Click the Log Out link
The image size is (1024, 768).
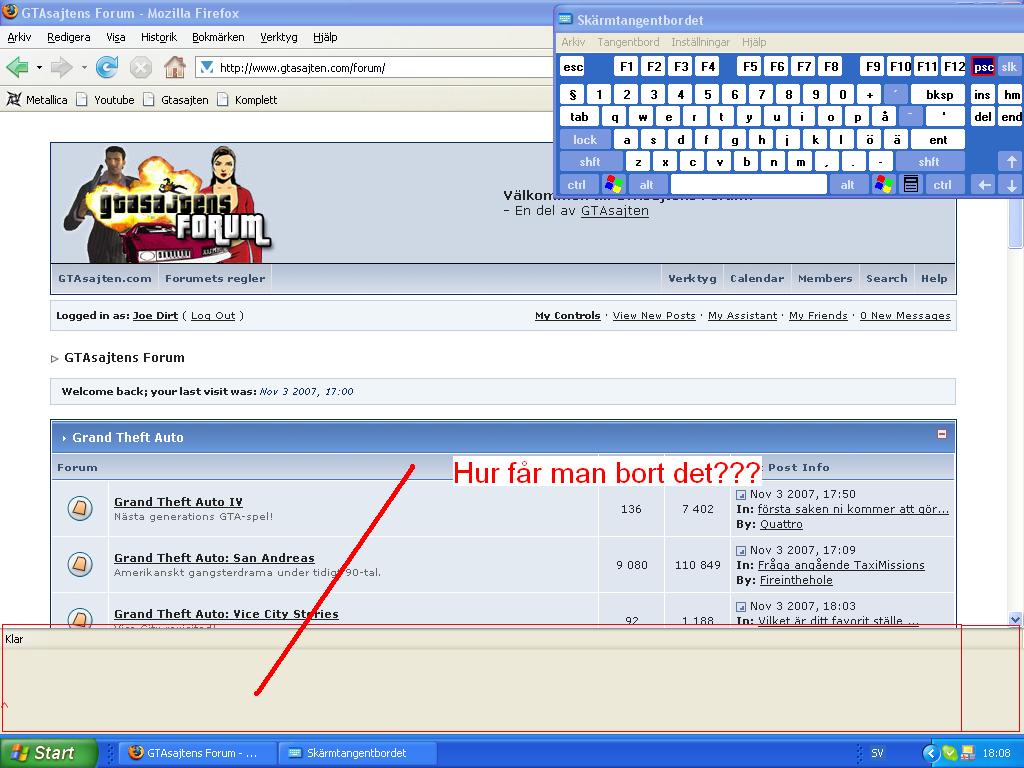click(213, 315)
